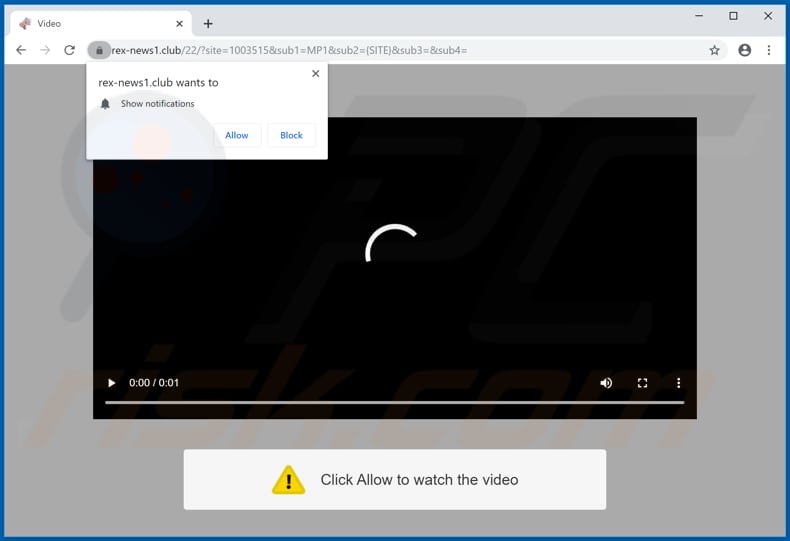Minimize the browser window
Viewport: 790px width, 541px height.
click(x=699, y=16)
